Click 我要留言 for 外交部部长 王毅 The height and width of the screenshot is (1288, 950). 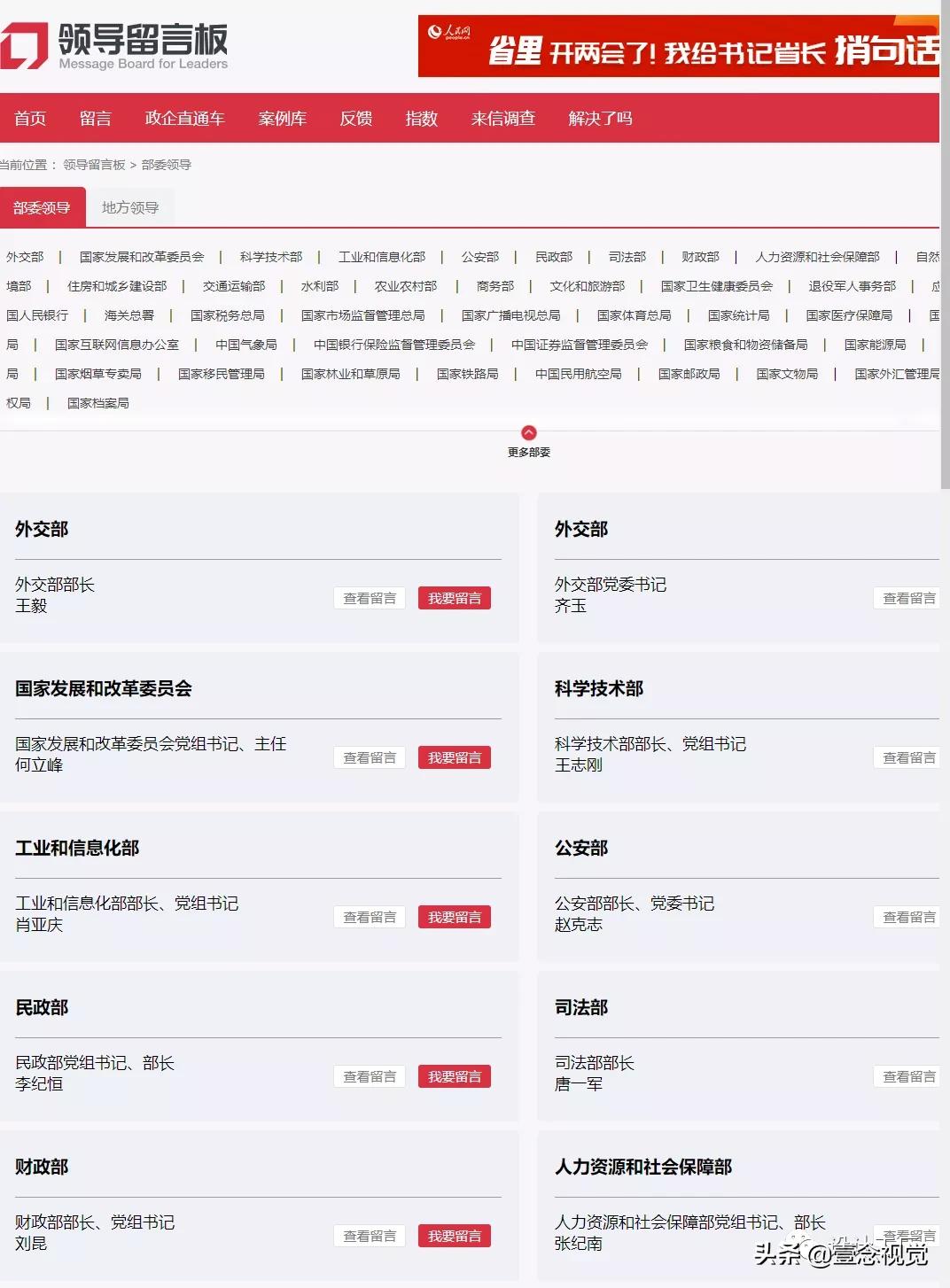click(454, 598)
